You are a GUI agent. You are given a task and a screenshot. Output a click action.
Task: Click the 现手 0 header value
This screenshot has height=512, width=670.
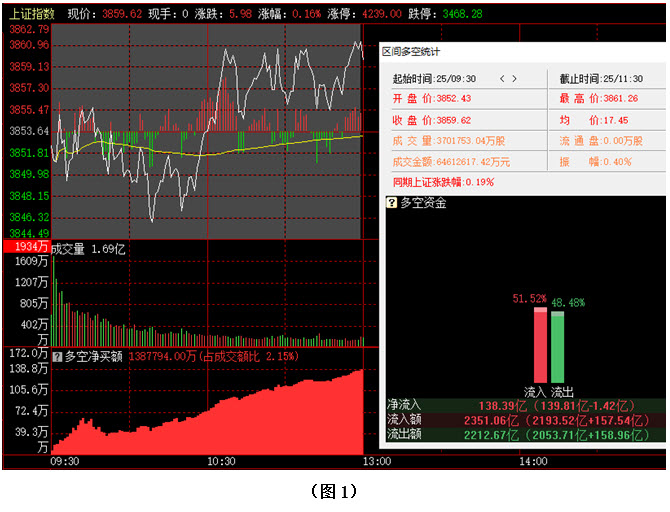[x=185, y=14]
